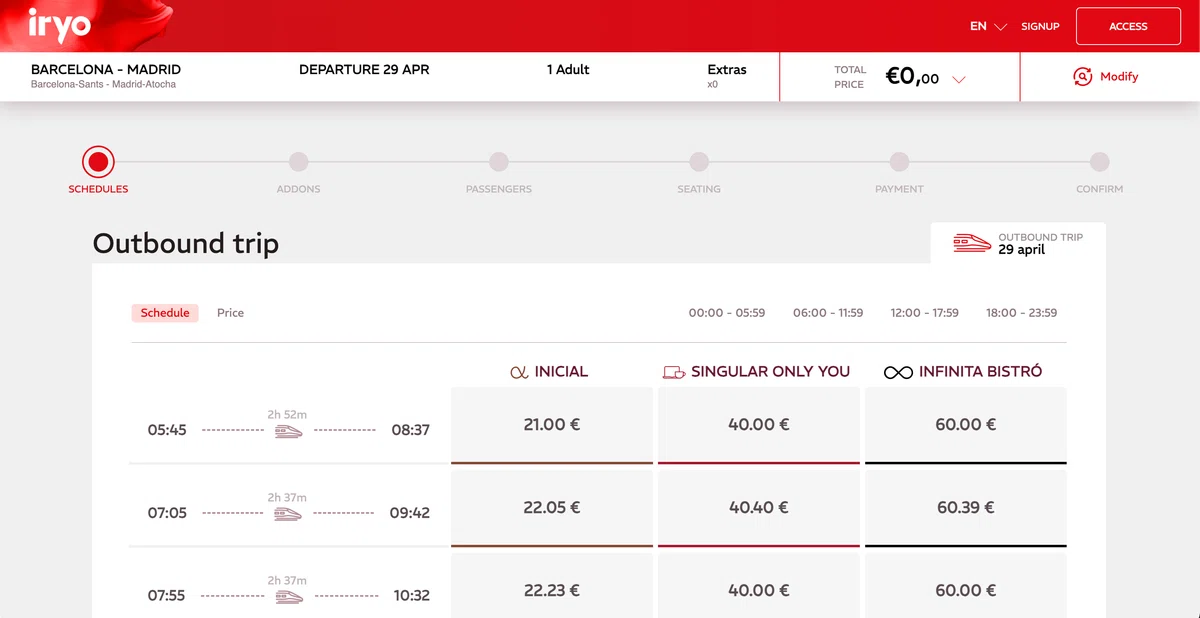Click the BARCELONA - MADRID route text
Screen dimensions: 1200x618
[106, 70]
